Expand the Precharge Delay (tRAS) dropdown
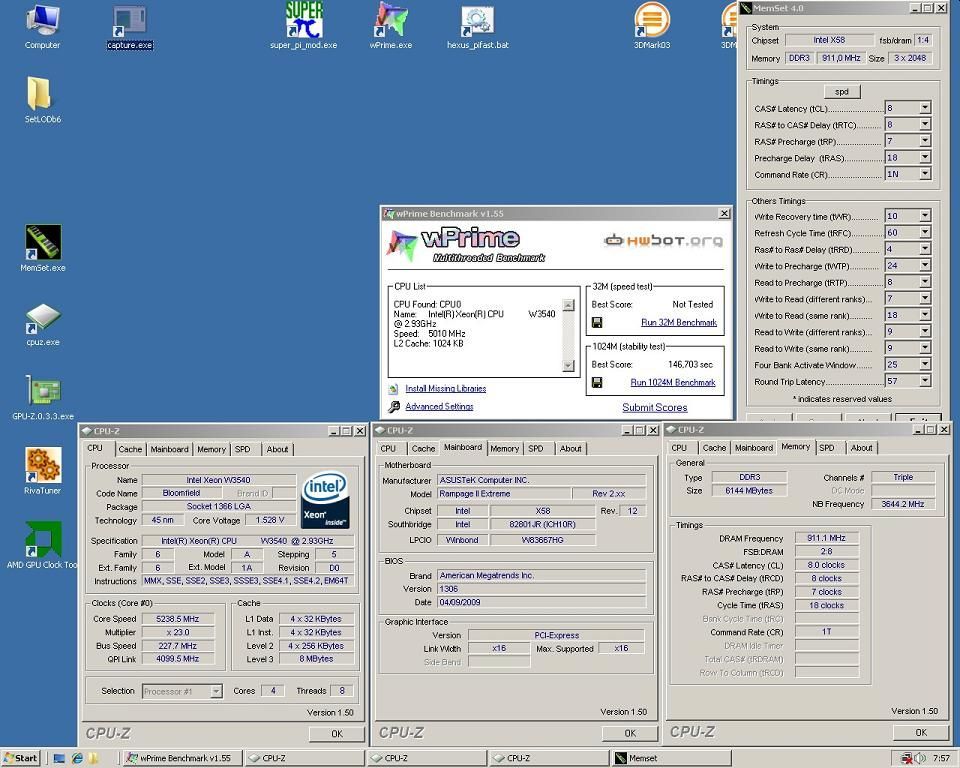Screen dimensions: 960x768 pyautogui.click(x=924, y=157)
